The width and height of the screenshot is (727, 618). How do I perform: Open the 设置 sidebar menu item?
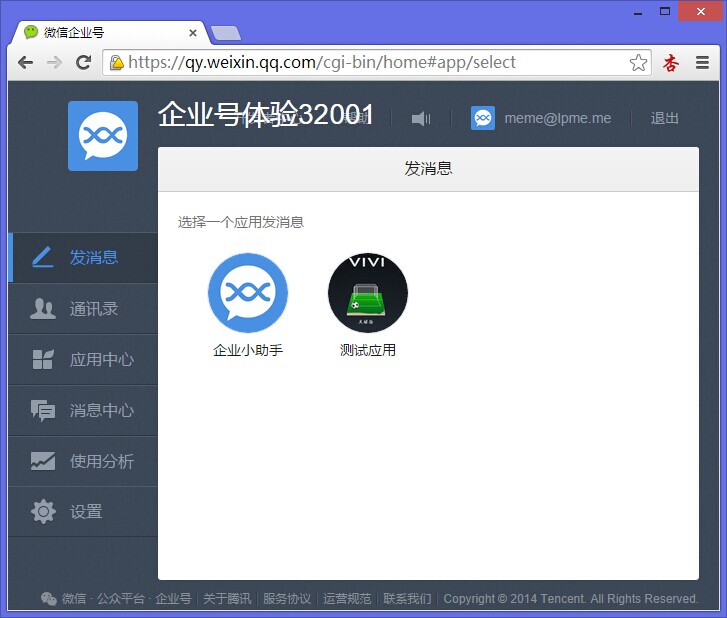click(83, 512)
